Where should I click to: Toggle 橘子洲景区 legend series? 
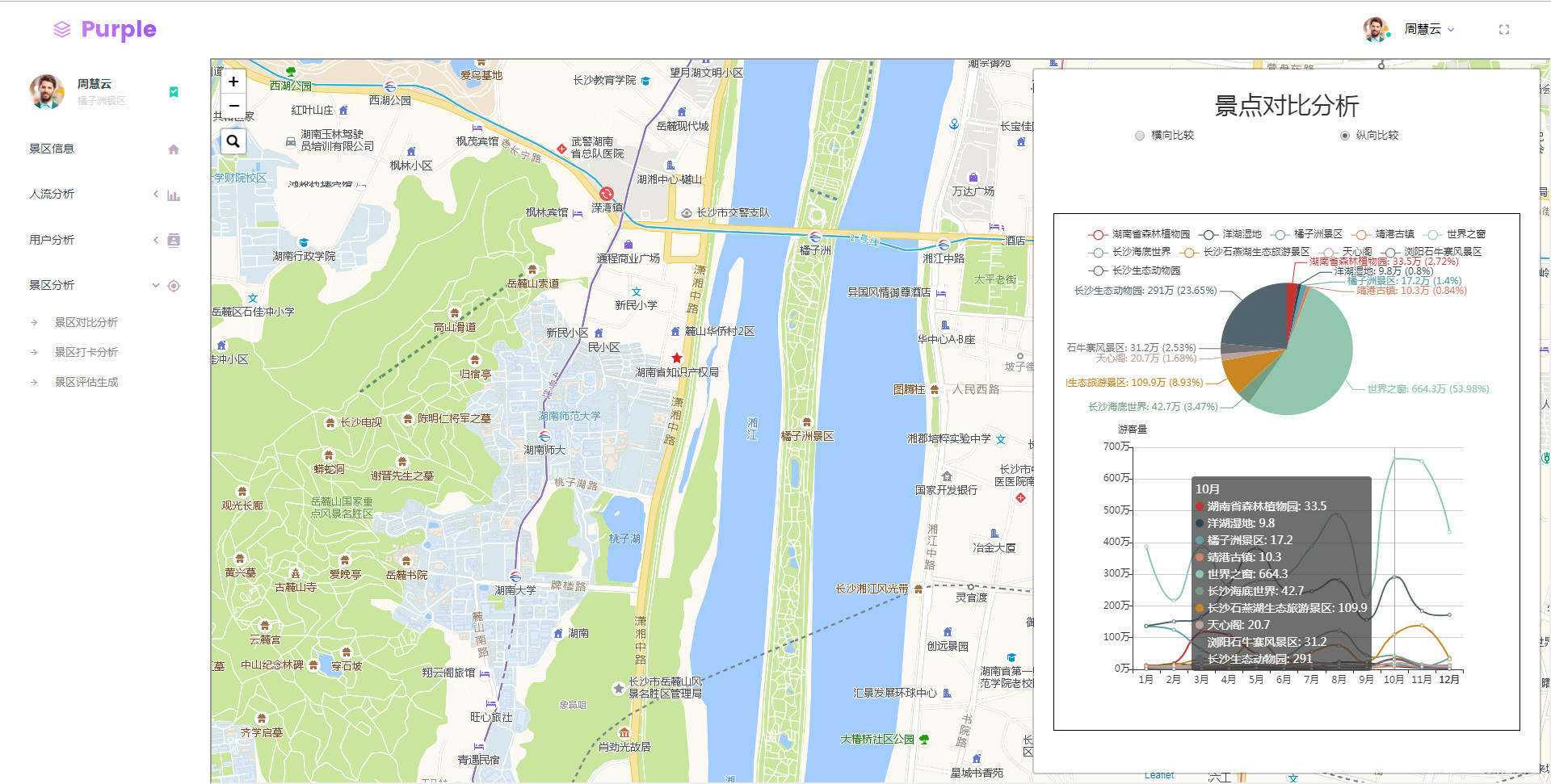tap(1306, 234)
